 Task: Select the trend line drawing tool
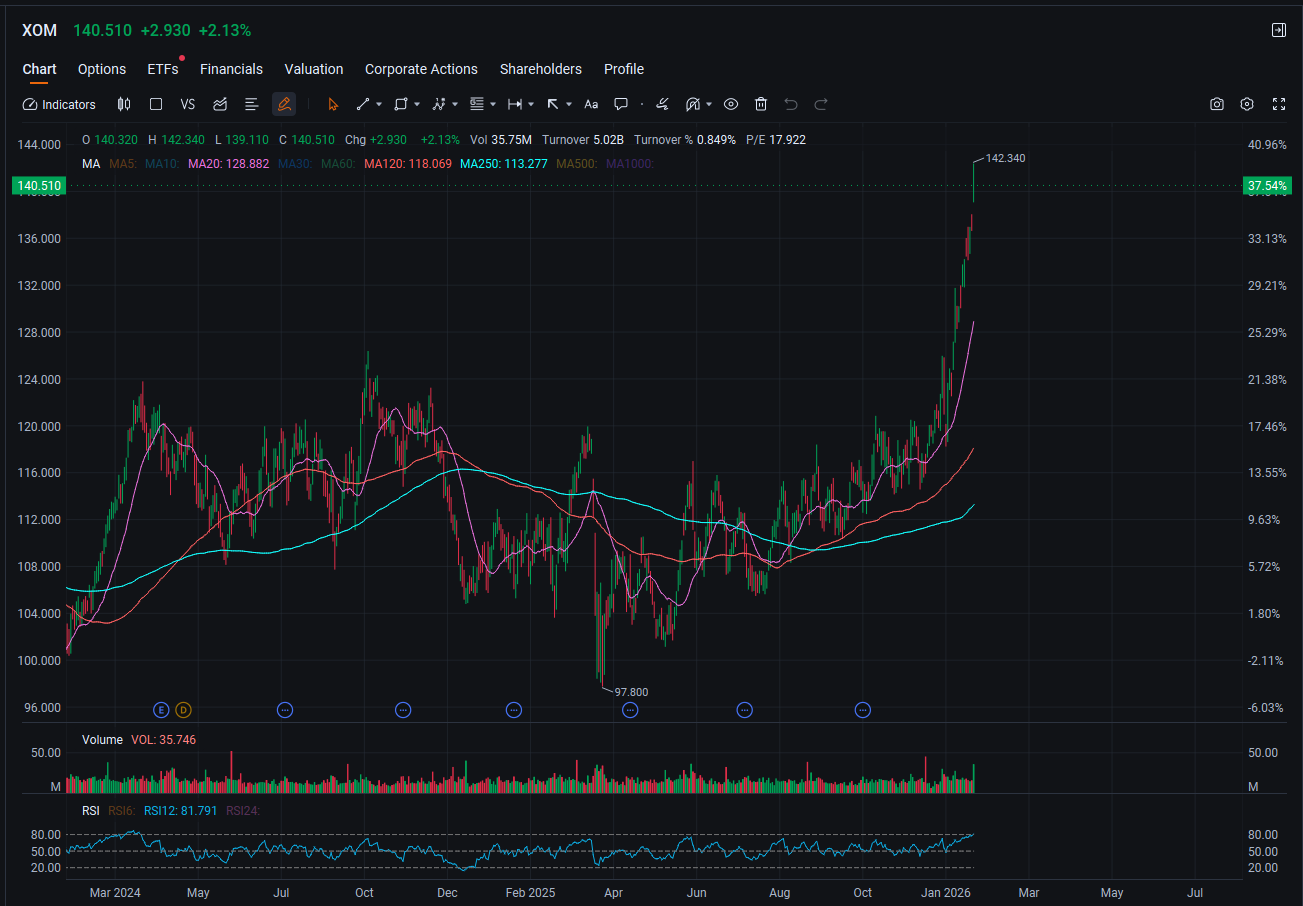pyautogui.click(x=363, y=104)
